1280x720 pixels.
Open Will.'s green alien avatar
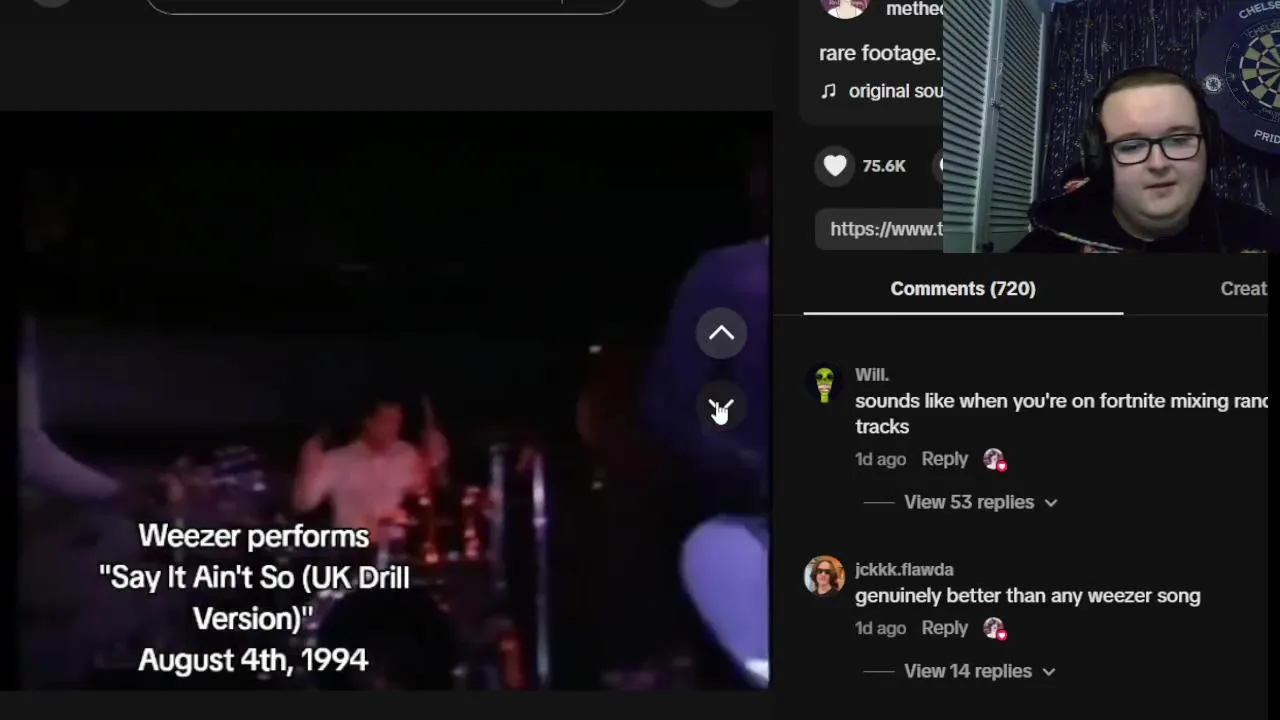pyautogui.click(x=824, y=385)
